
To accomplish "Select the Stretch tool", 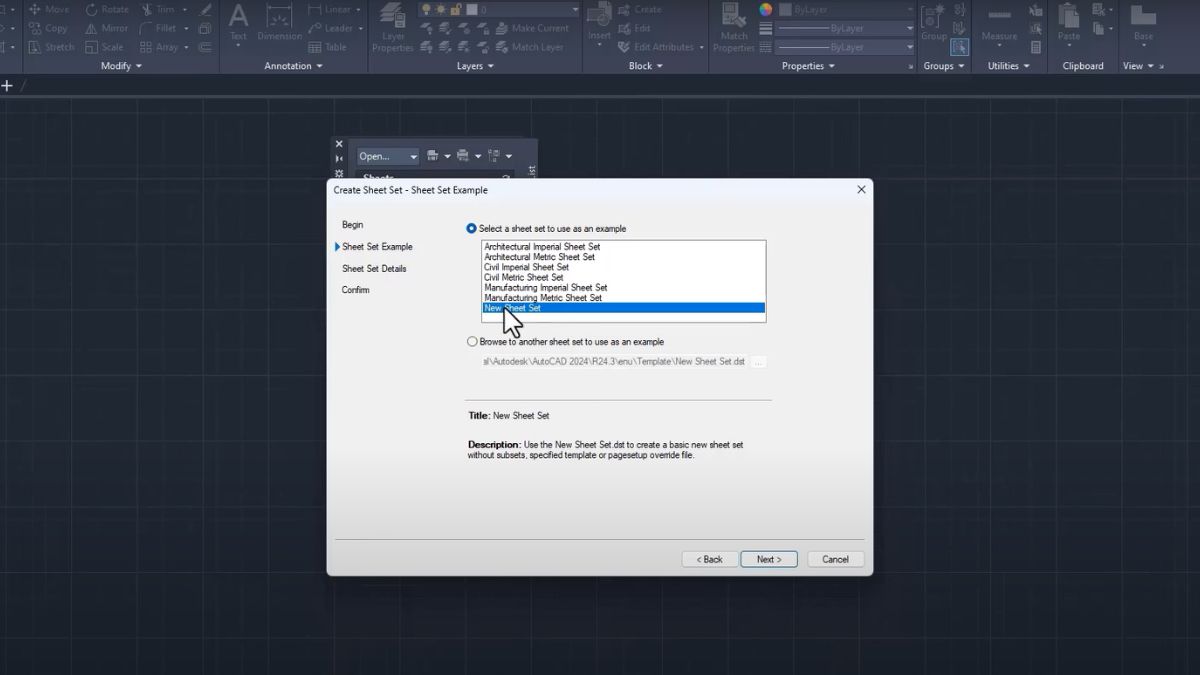I will pos(51,47).
